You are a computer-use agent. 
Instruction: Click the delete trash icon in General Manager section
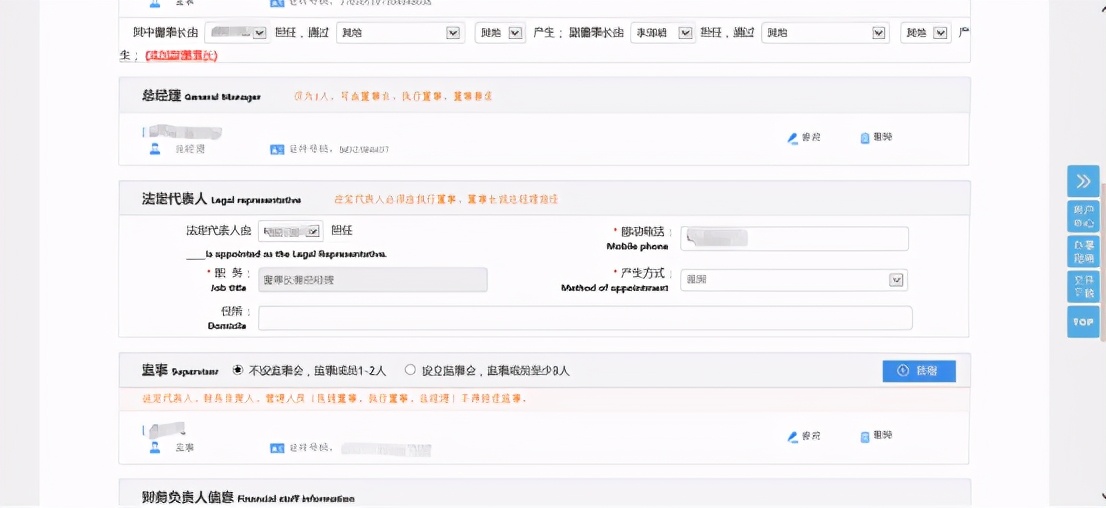tap(865, 138)
